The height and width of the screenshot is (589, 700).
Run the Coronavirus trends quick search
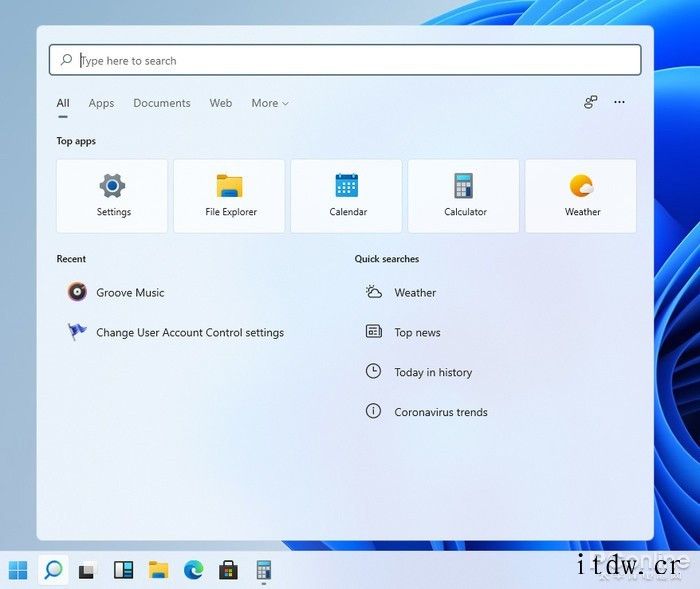(427, 412)
